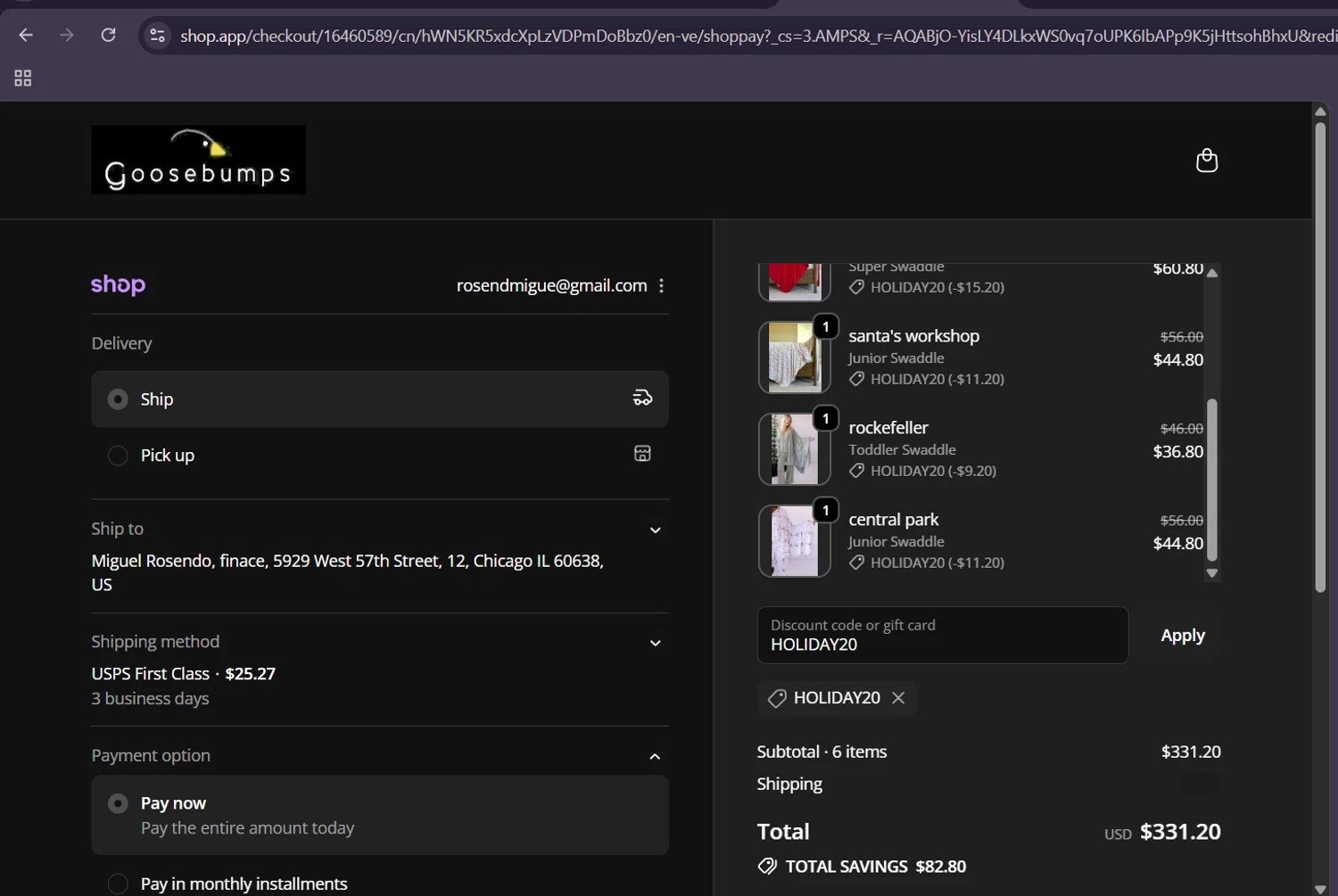Click the browser address bar URL
1338x896 pixels.
click(758, 36)
